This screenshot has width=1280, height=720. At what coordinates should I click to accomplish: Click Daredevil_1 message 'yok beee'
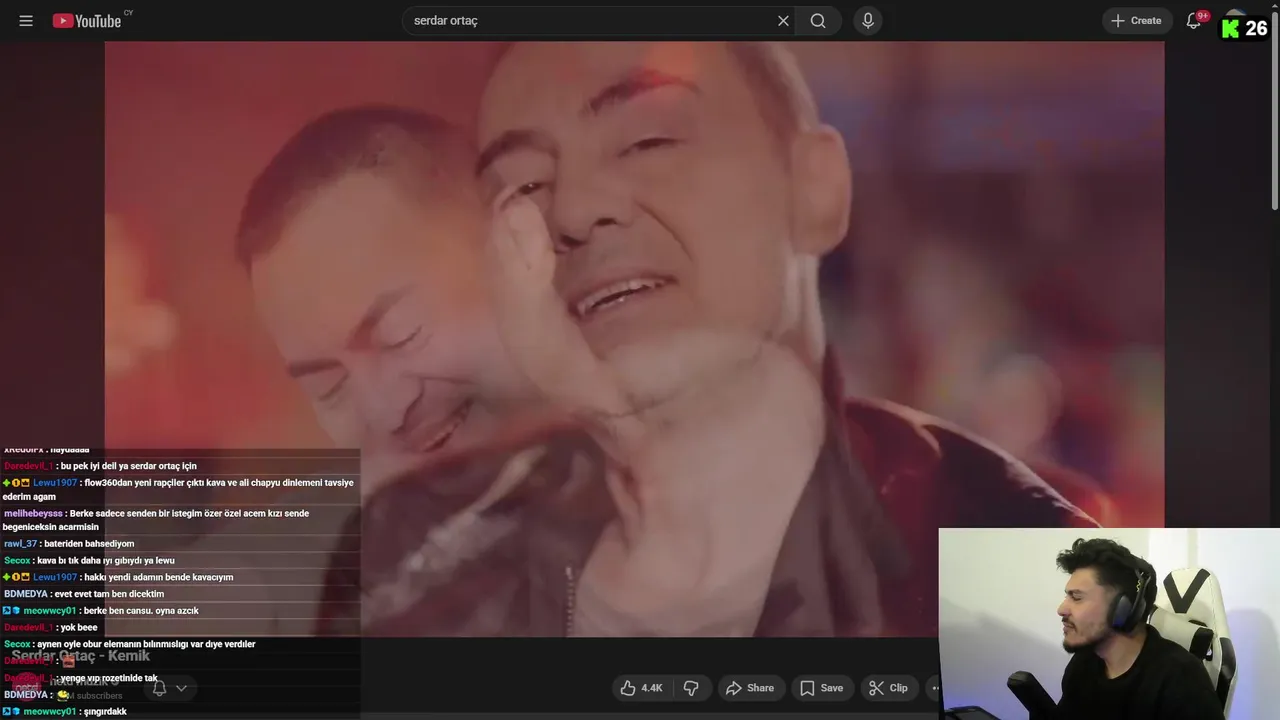[x=51, y=628]
